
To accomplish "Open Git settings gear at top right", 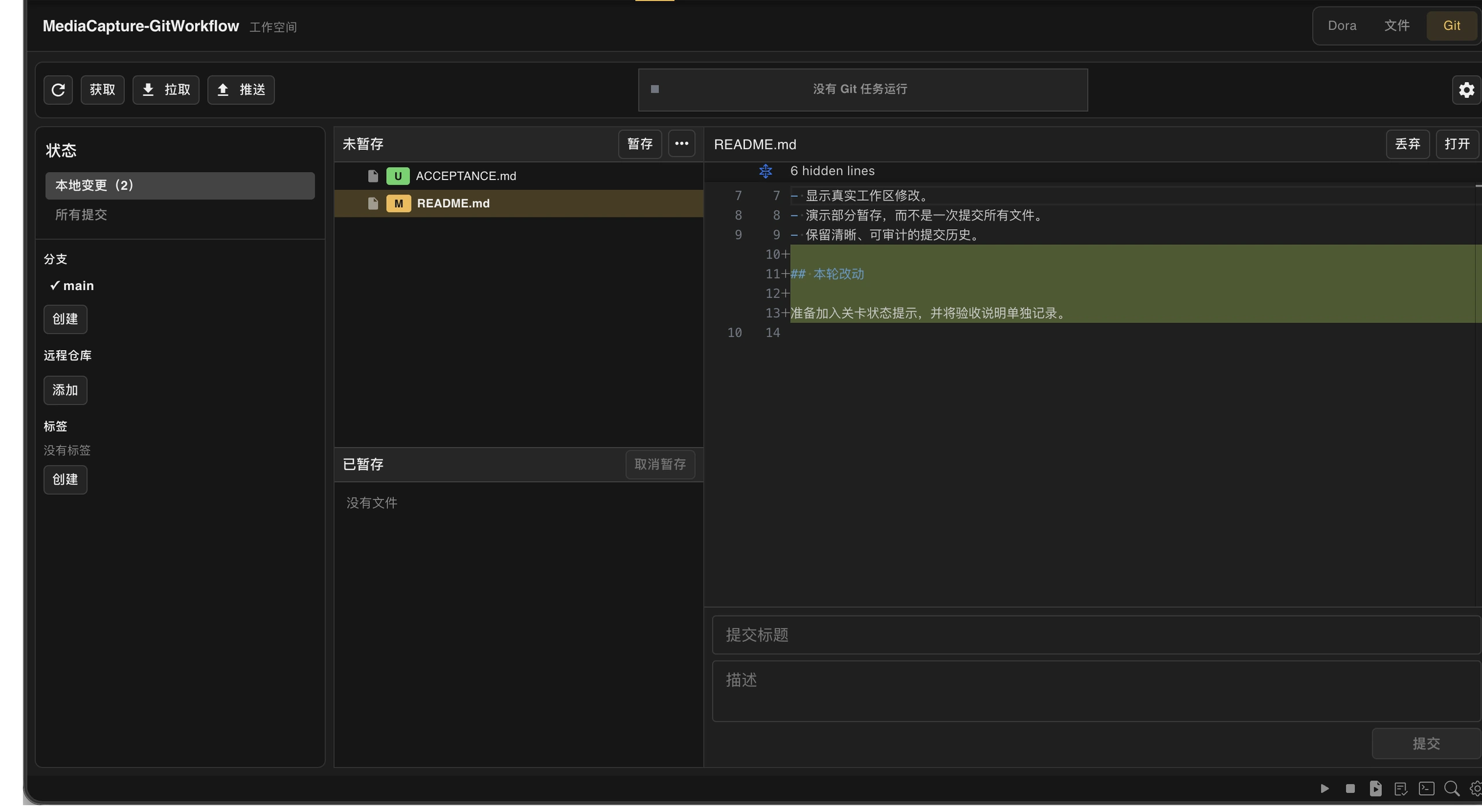I will point(1466,90).
